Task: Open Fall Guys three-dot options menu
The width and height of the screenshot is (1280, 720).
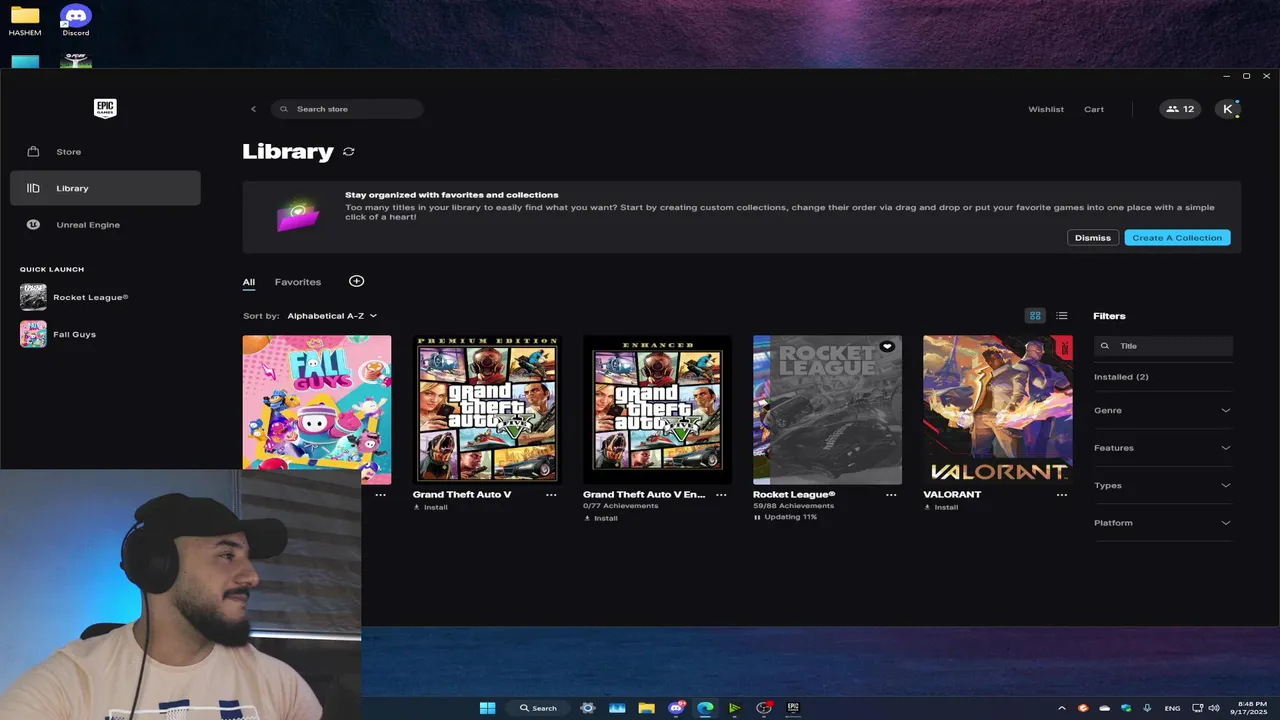Action: point(380,495)
